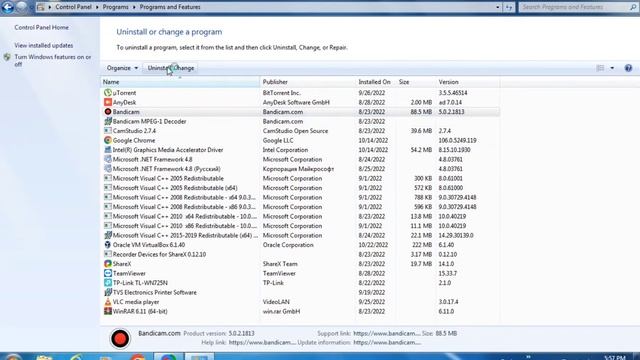Click Intel Graphics Media Accelerator Driver icon
Viewport: 640px width, 360px height.
108,150
